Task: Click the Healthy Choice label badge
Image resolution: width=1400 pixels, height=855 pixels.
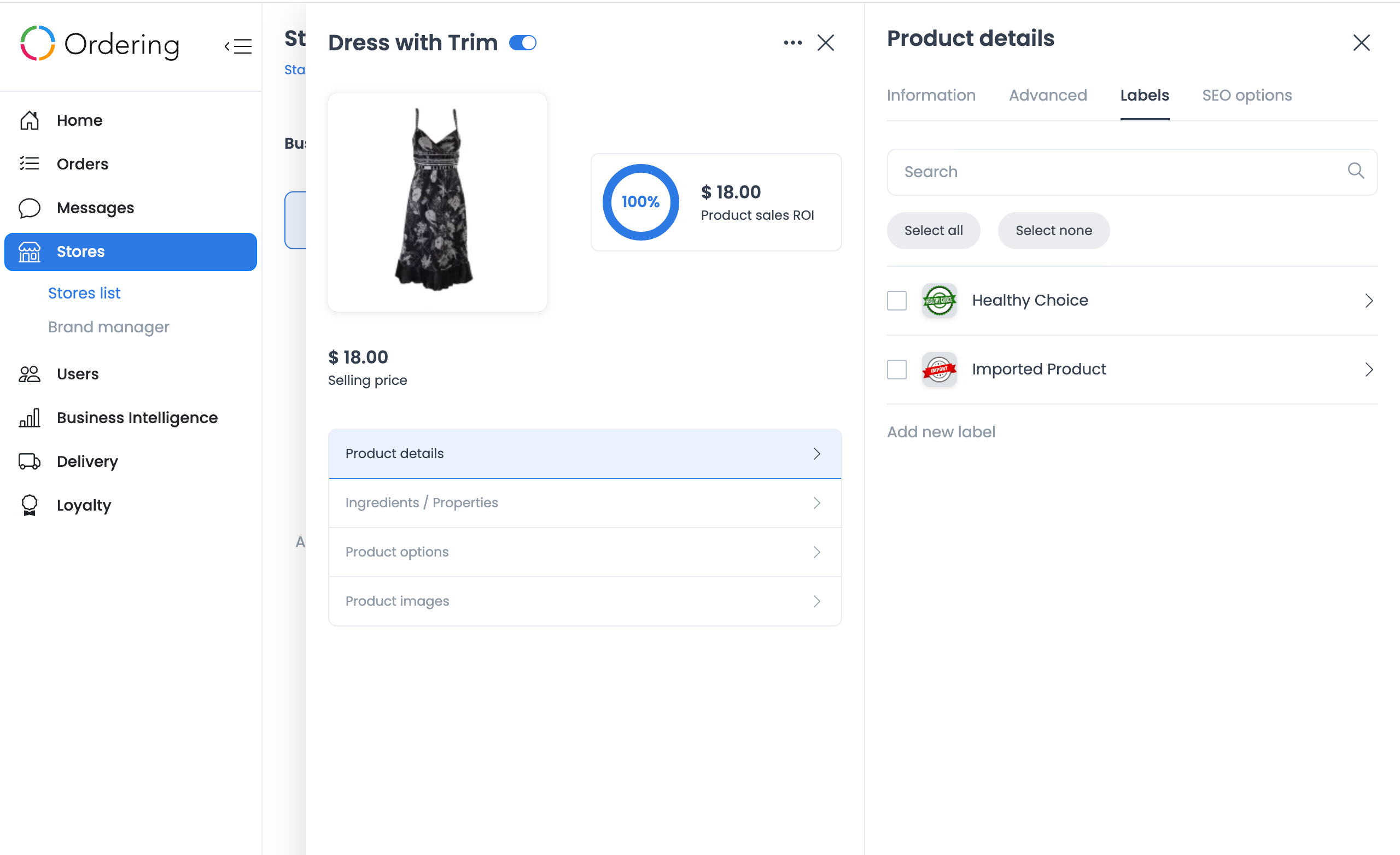Action: 939,300
